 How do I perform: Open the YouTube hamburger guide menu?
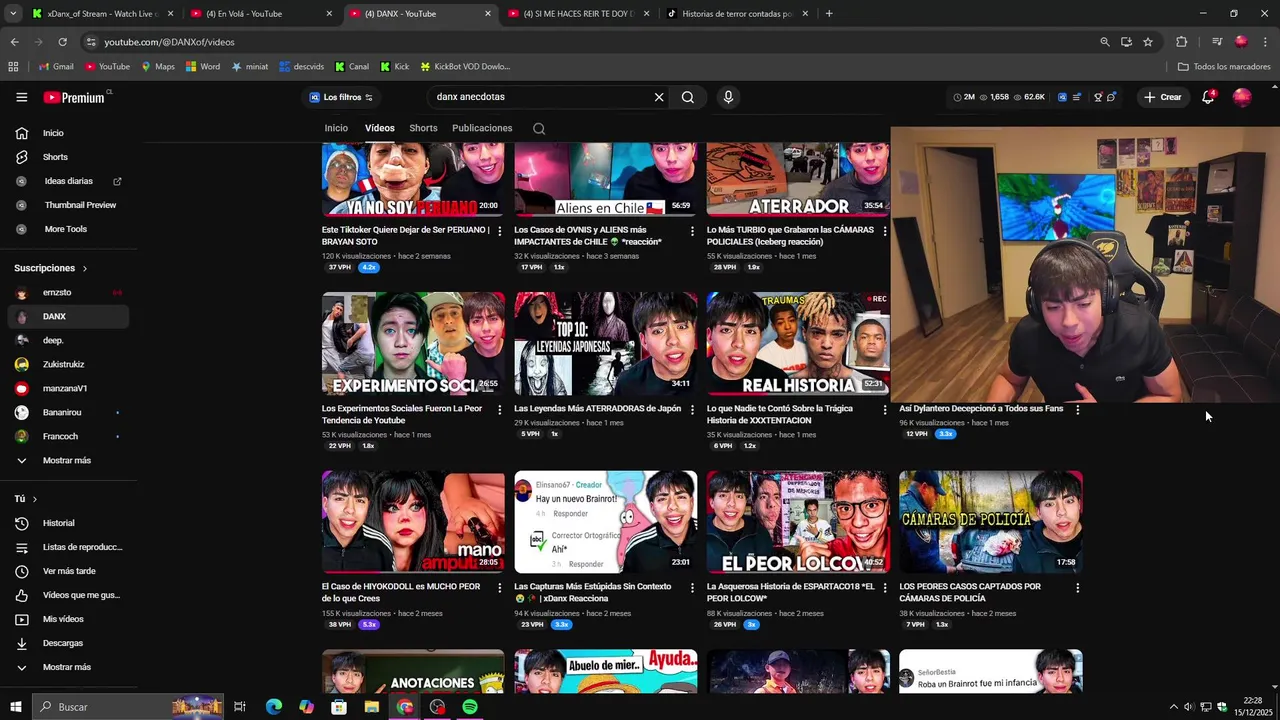(21, 97)
